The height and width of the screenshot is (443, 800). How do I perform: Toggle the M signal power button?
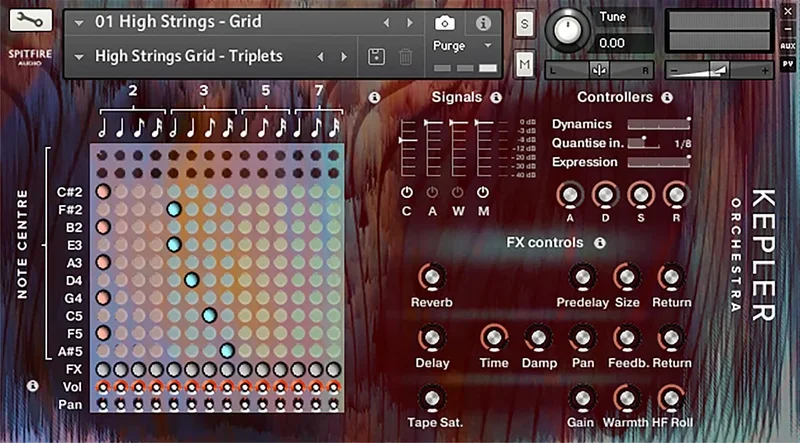click(483, 192)
